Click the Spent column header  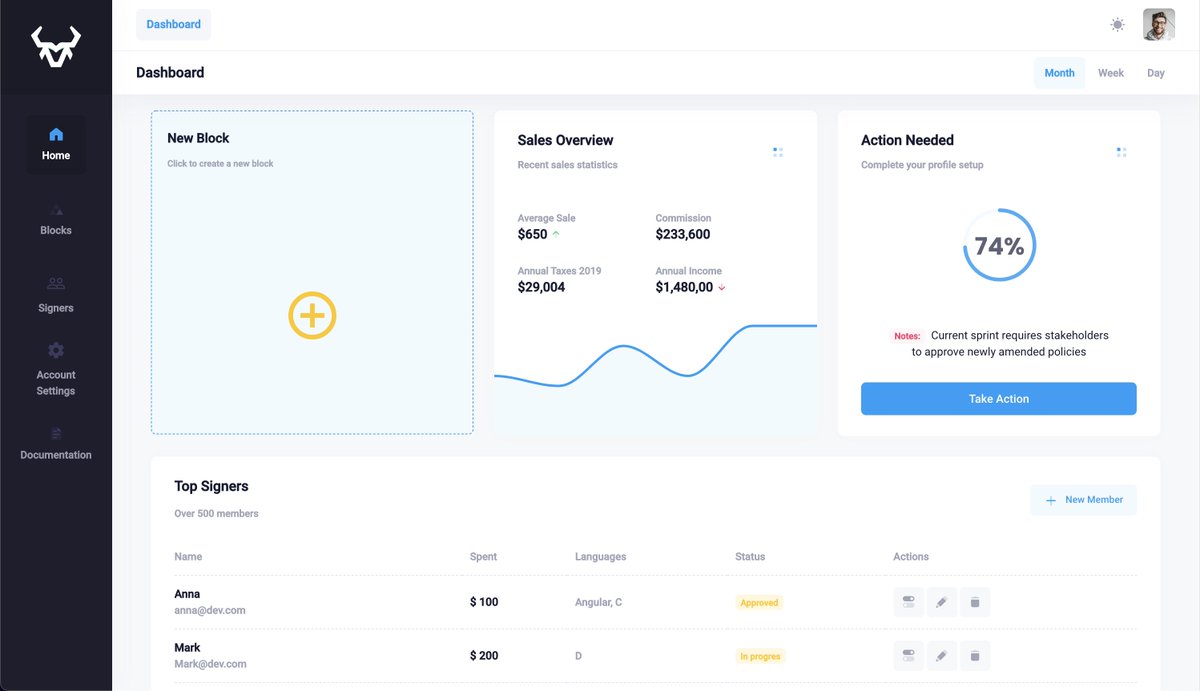tap(483, 557)
